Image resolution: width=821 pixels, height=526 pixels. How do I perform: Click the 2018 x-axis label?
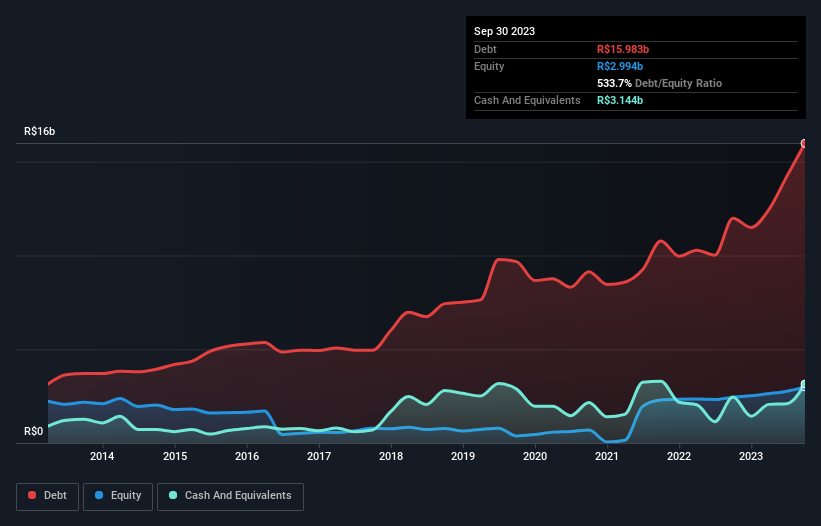(391, 456)
